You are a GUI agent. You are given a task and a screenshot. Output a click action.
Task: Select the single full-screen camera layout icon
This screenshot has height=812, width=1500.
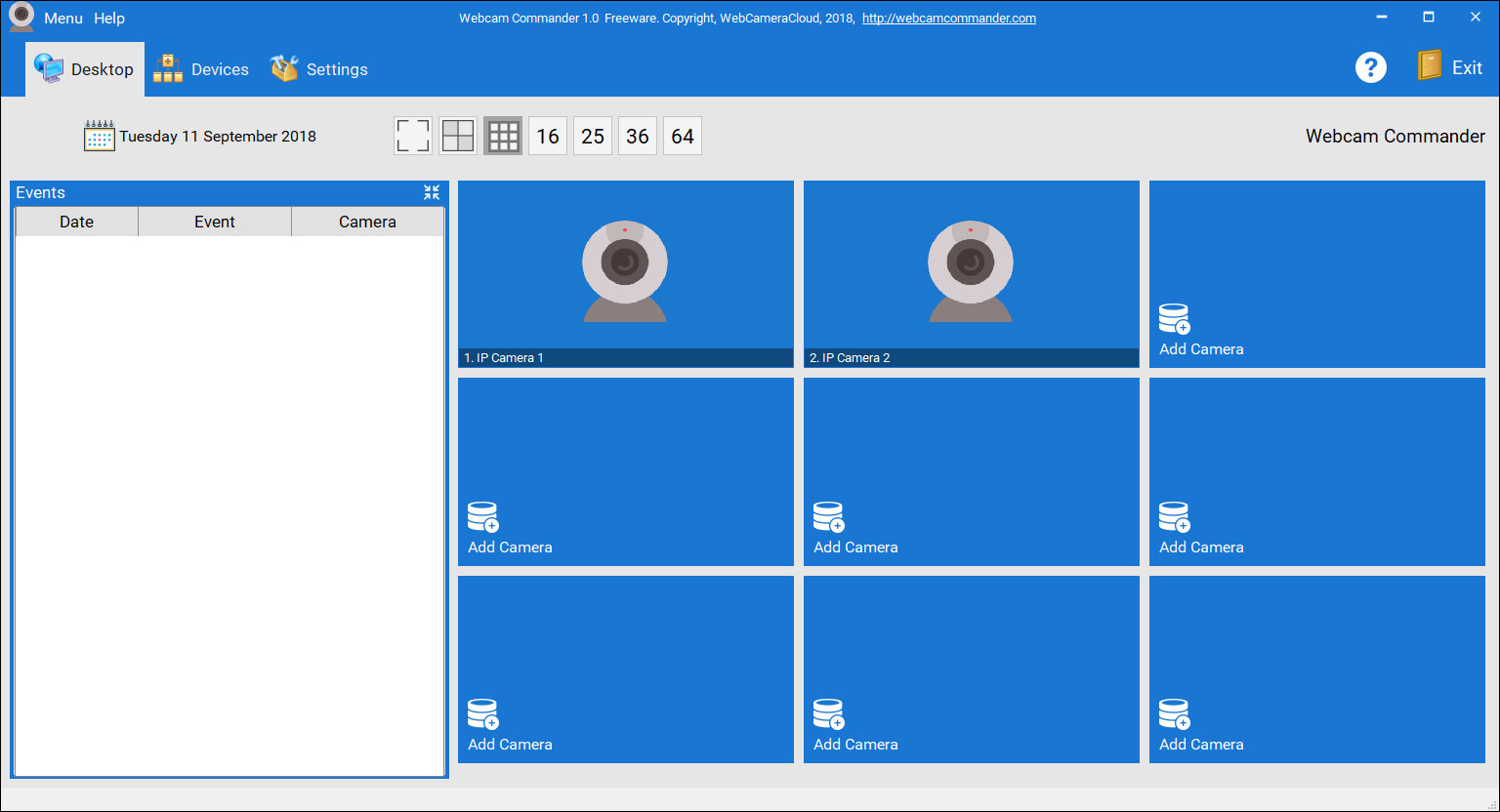point(413,136)
